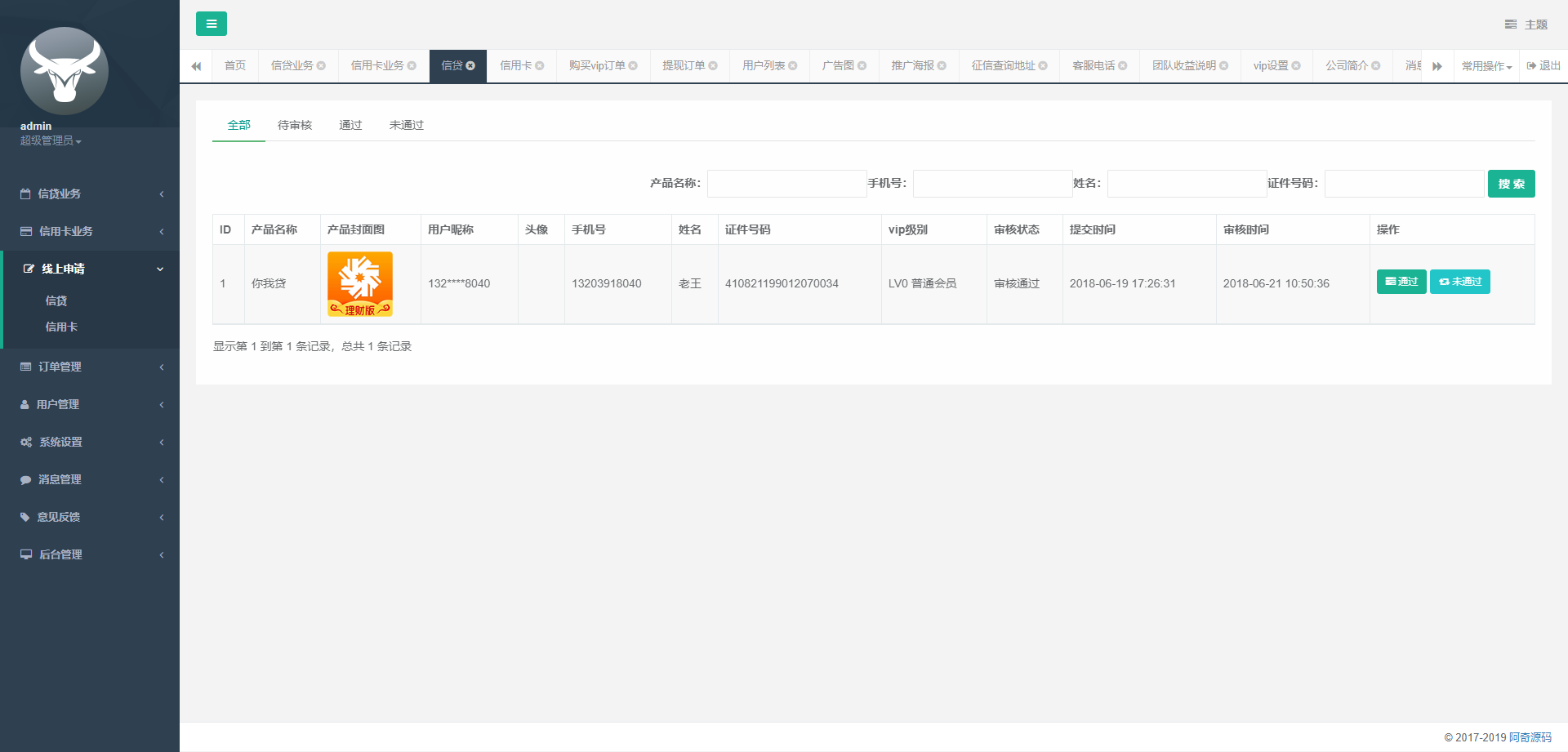This screenshot has width=1568, height=752.
Task: Expand the 常用操作 dropdown
Action: (x=1486, y=65)
